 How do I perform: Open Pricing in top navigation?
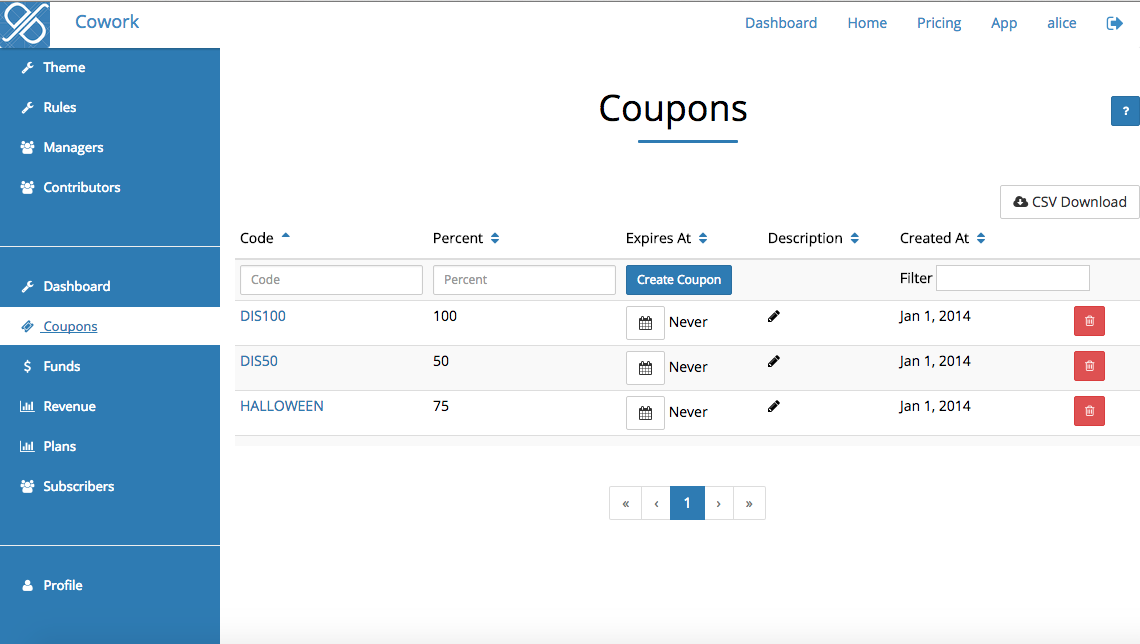[x=939, y=23]
